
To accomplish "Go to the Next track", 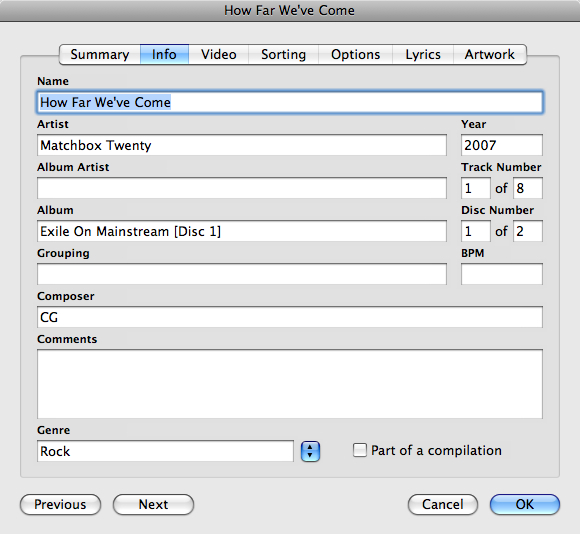I will point(153,504).
